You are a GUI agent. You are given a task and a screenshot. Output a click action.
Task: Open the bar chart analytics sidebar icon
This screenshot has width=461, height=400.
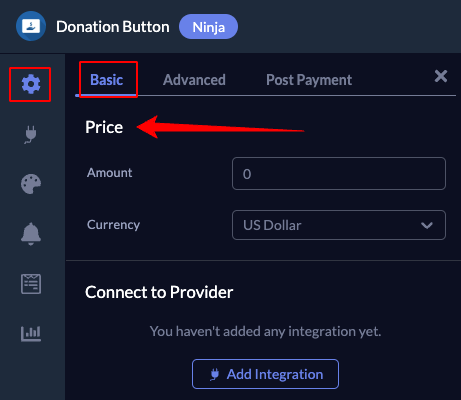[31, 334]
